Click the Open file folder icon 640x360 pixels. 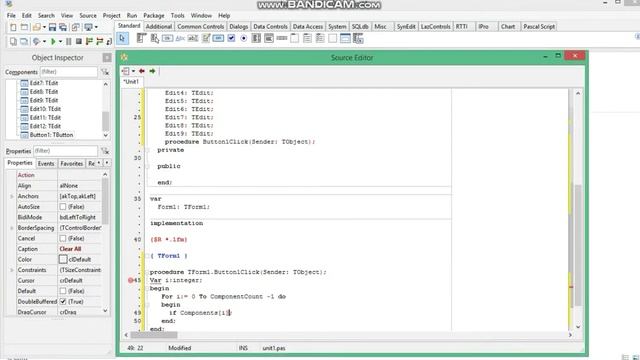tap(37, 27)
